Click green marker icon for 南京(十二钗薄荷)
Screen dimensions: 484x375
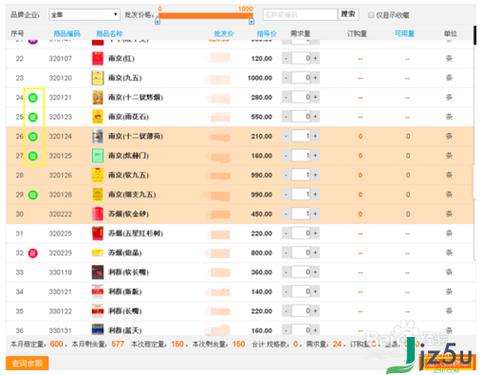tap(33, 136)
